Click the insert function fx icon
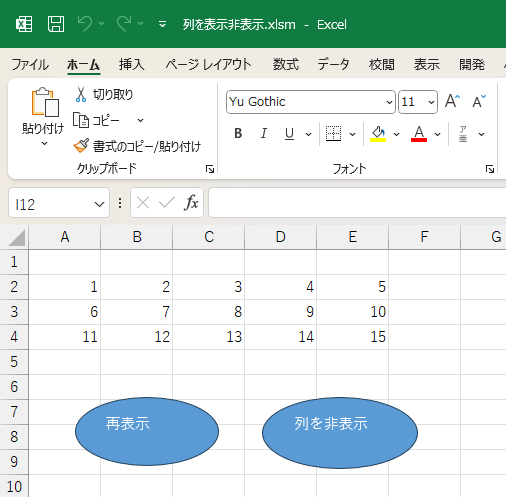Image resolution: width=506 pixels, height=497 pixels. point(191,203)
